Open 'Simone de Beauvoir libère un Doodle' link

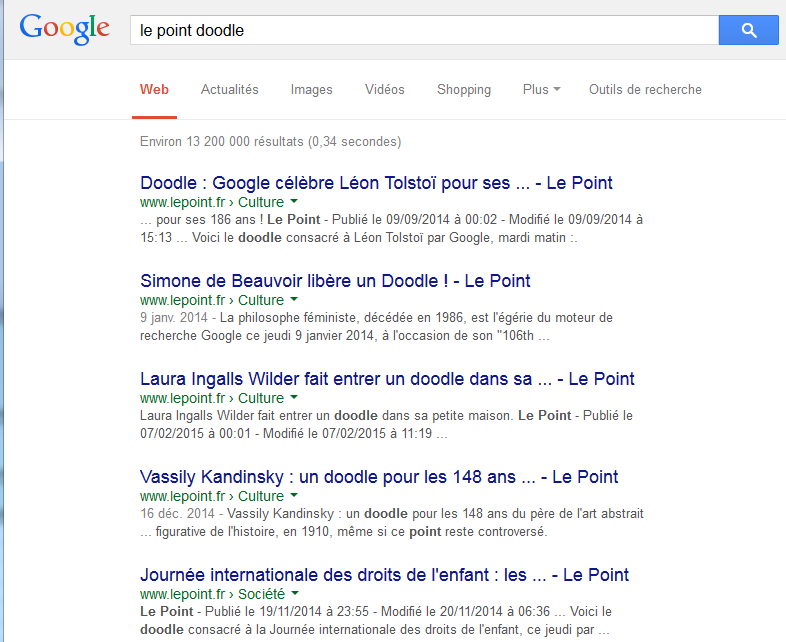(335, 281)
